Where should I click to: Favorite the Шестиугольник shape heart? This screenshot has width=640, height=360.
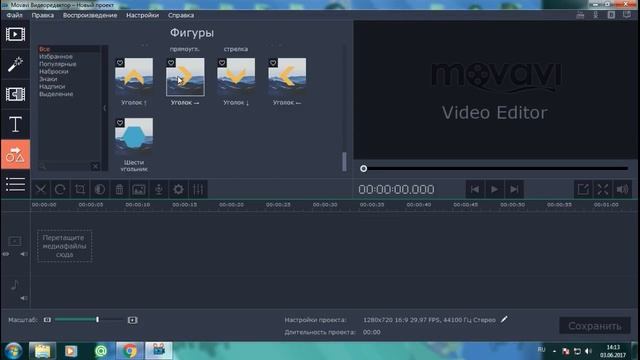pyautogui.click(x=120, y=123)
